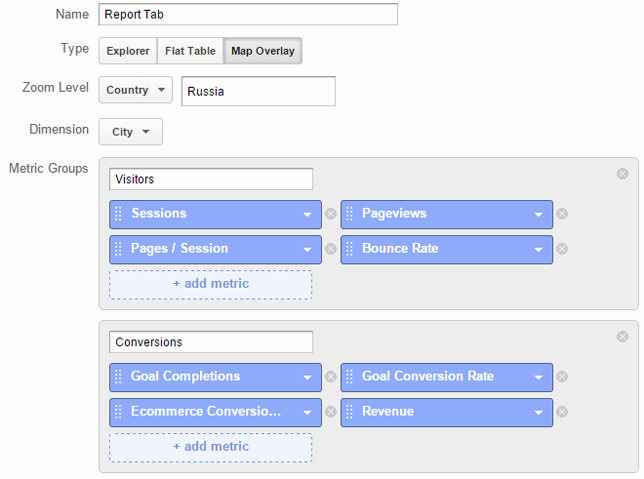The image size is (644, 479).
Task: Remove the Bounce Rate metric via X icon
Action: (562, 249)
